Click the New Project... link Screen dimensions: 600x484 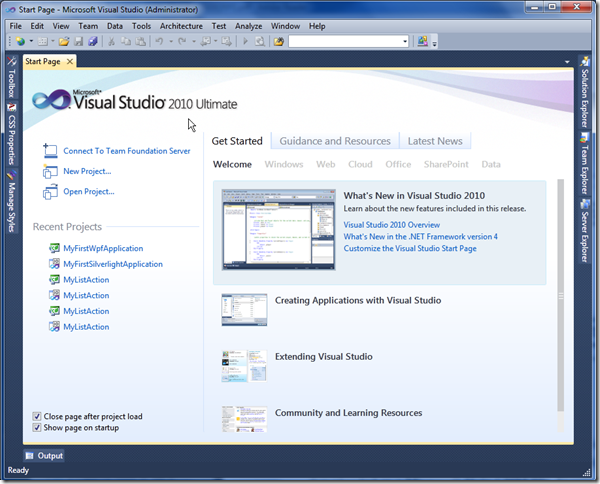coord(87,171)
